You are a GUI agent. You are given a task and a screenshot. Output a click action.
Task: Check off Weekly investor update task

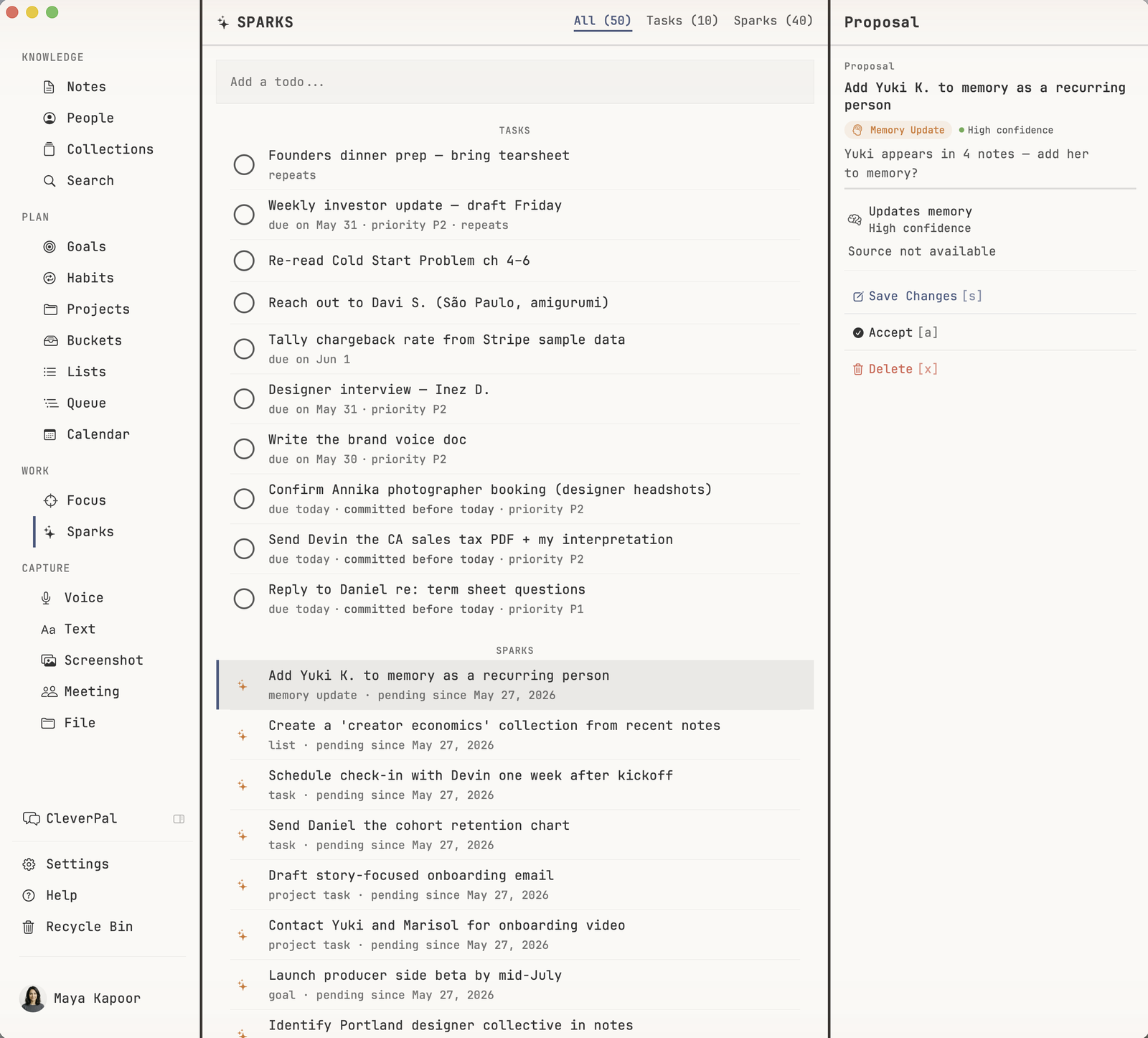coord(244,215)
